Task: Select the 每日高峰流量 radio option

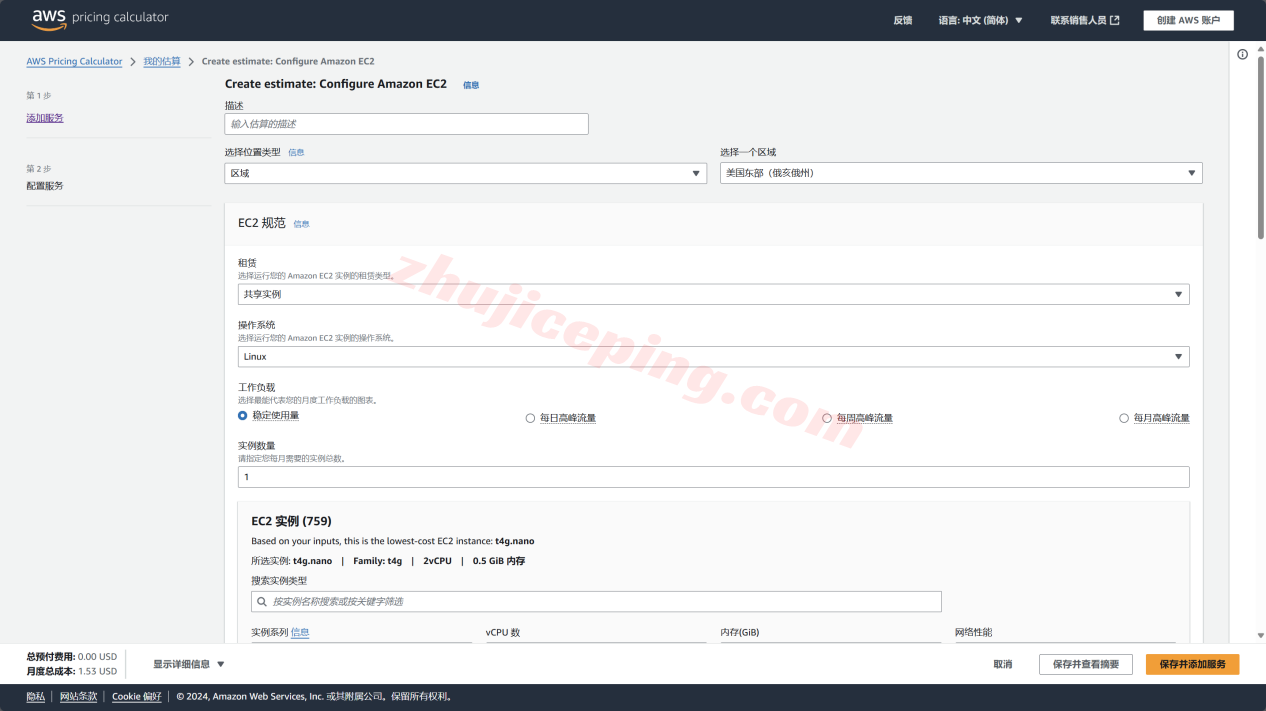Action: click(x=530, y=418)
